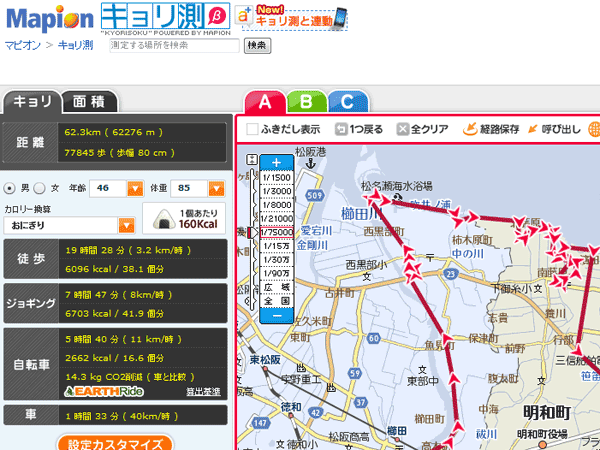Select the 男 radio button
The width and height of the screenshot is (600, 450).
pos(10,188)
